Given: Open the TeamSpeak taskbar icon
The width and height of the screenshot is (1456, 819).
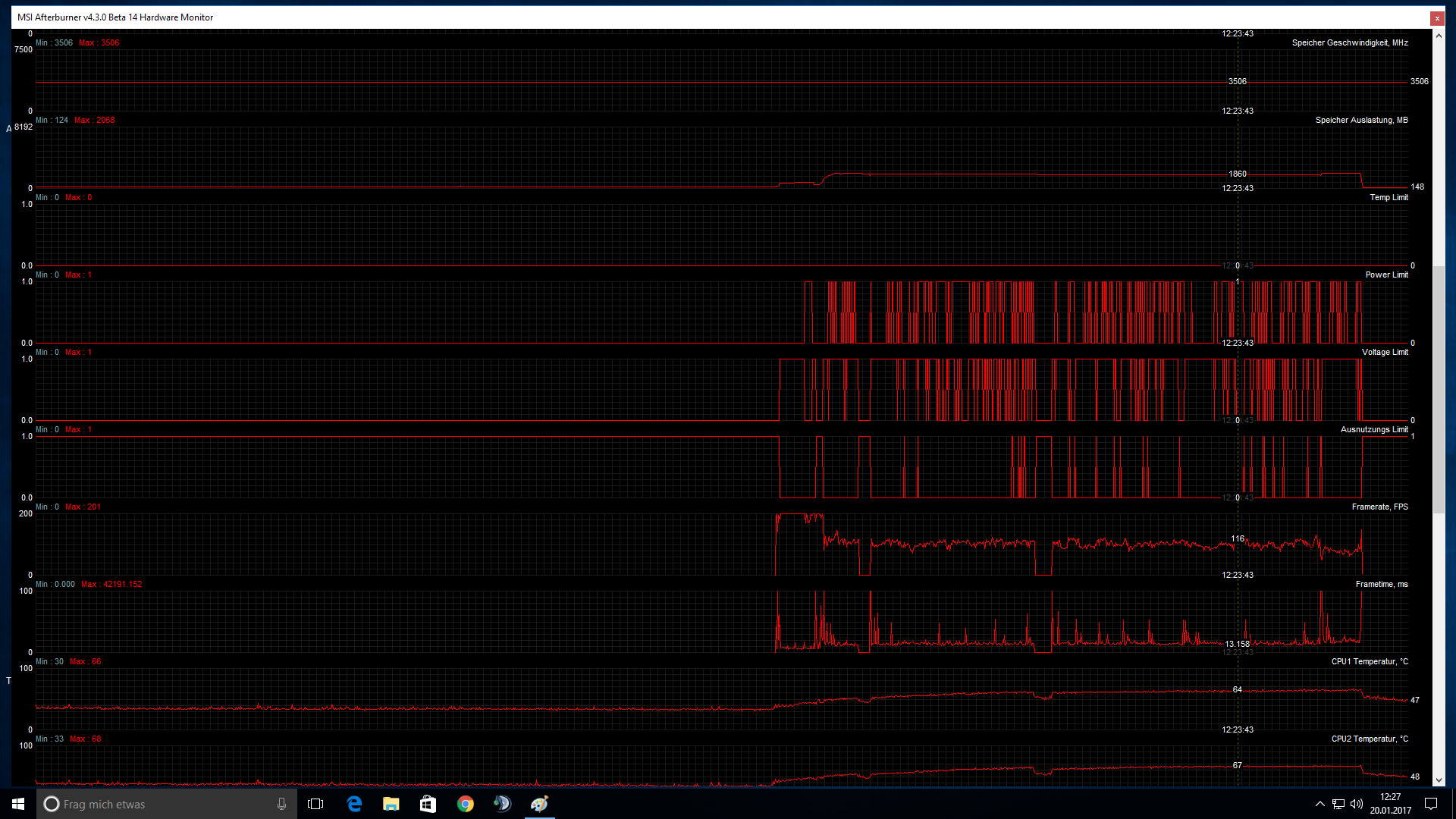Looking at the screenshot, I should (502, 804).
